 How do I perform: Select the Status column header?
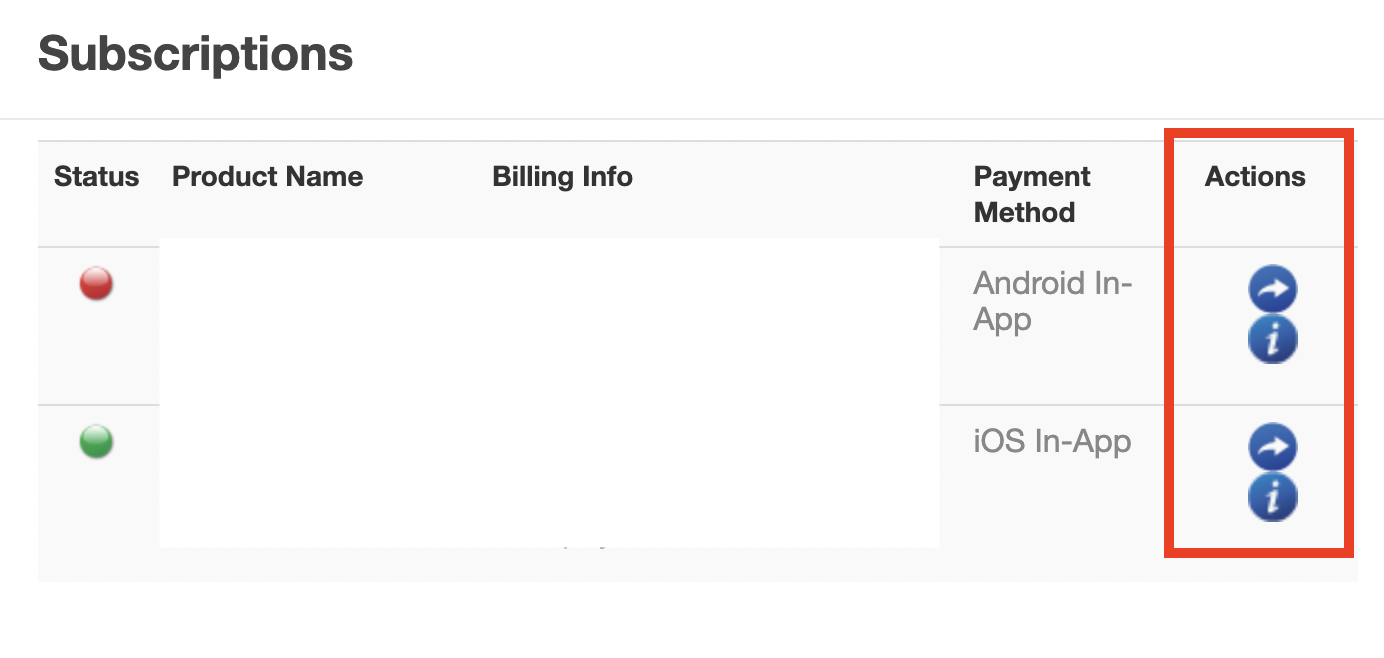(96, 177)
